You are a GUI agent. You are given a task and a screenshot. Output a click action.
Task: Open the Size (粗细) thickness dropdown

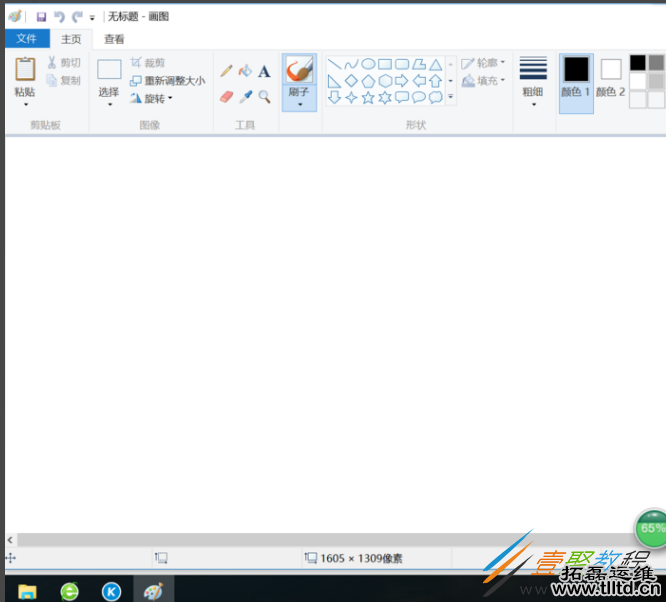click(533, 78)
